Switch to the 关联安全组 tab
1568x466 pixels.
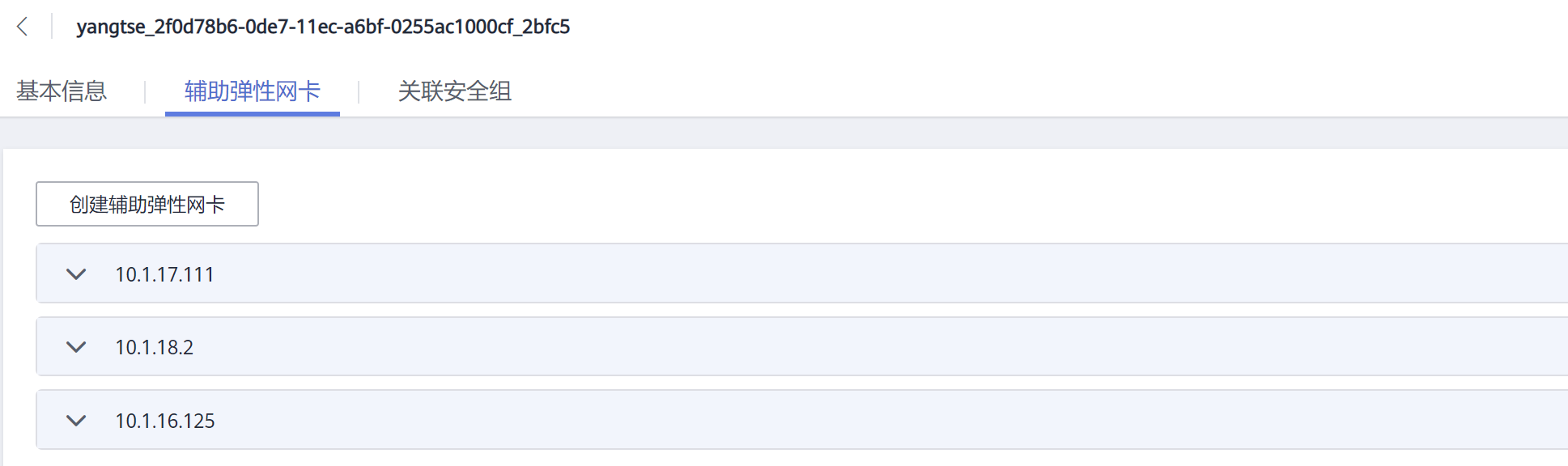(x=454, y=91)
